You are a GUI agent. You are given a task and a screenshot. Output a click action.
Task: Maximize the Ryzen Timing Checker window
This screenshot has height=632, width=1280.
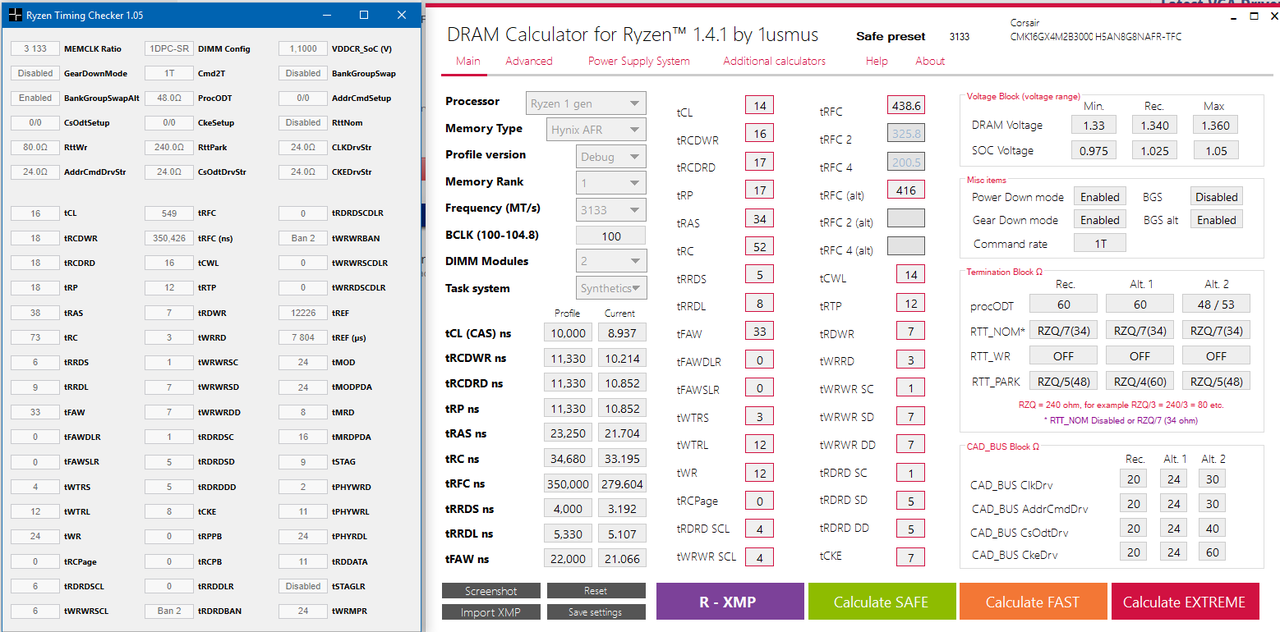[363, 15]
